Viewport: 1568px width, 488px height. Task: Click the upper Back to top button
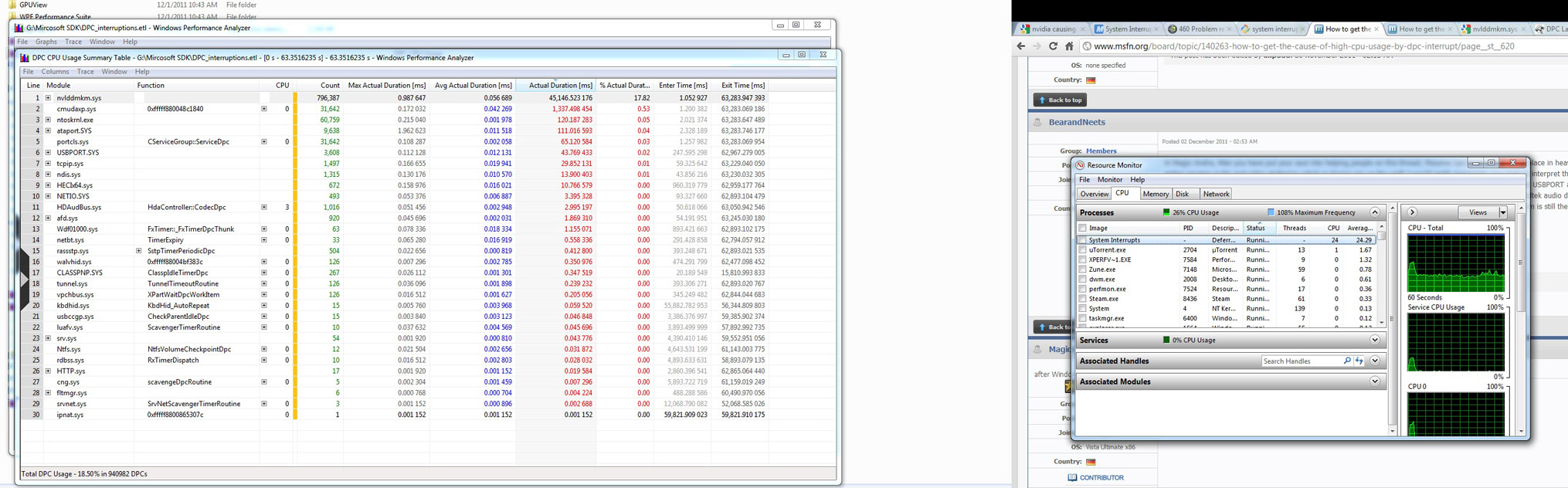tap(1060, 100)
